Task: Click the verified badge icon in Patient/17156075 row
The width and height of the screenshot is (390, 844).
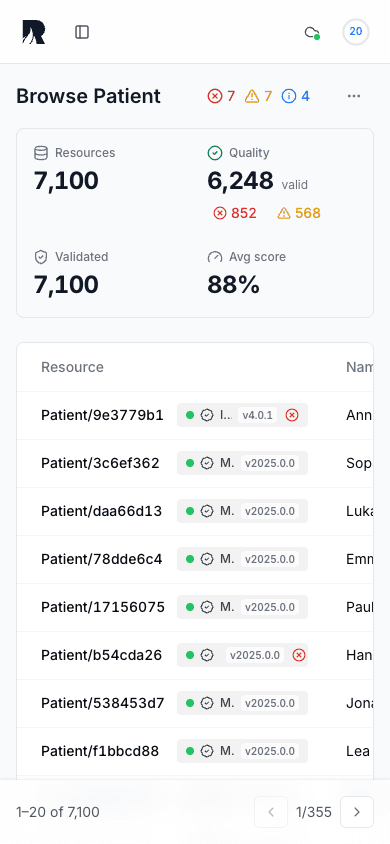Action: tap(207, 607)
